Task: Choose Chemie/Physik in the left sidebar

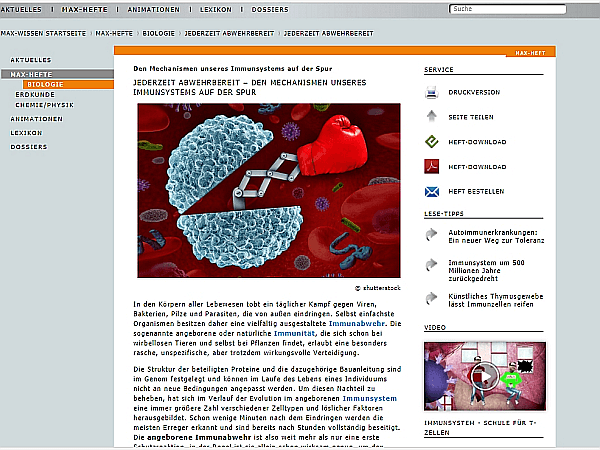Action: [x=45, y=104]
